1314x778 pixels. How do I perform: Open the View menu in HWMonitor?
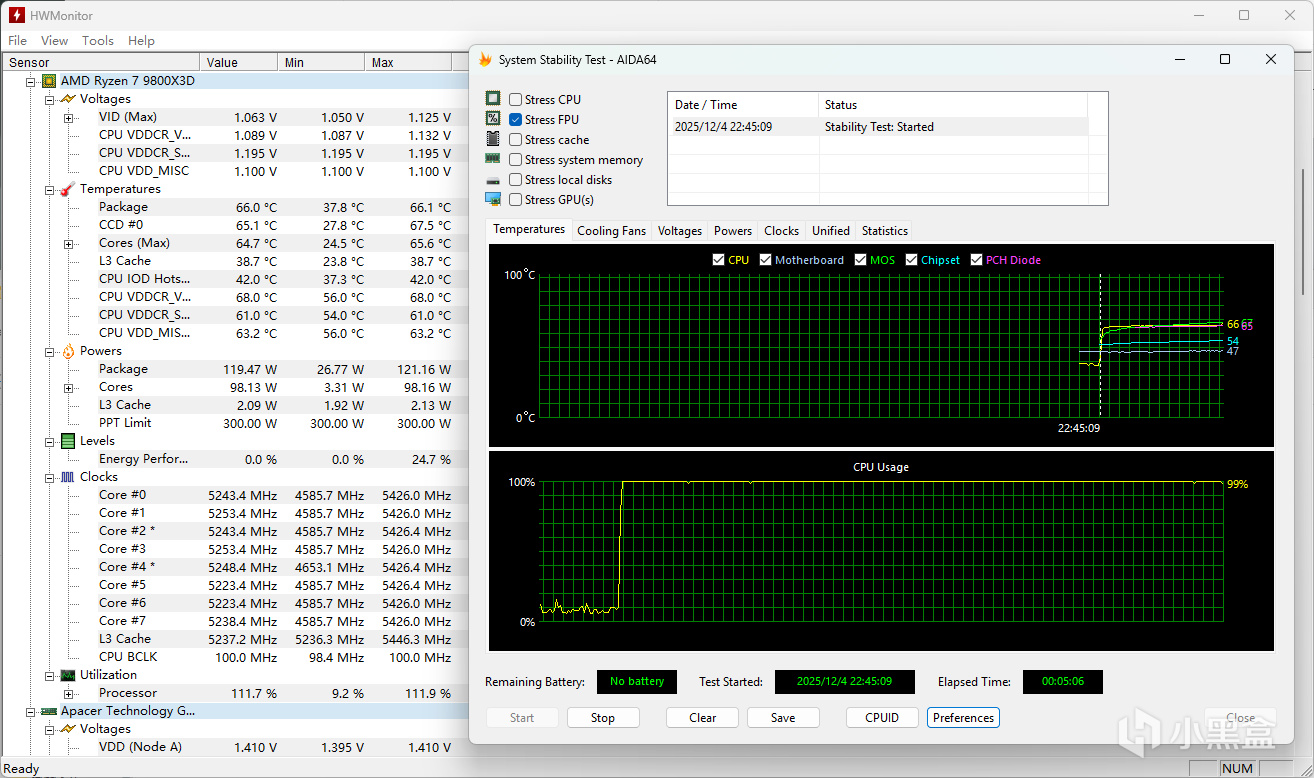[x=54, y=41]
